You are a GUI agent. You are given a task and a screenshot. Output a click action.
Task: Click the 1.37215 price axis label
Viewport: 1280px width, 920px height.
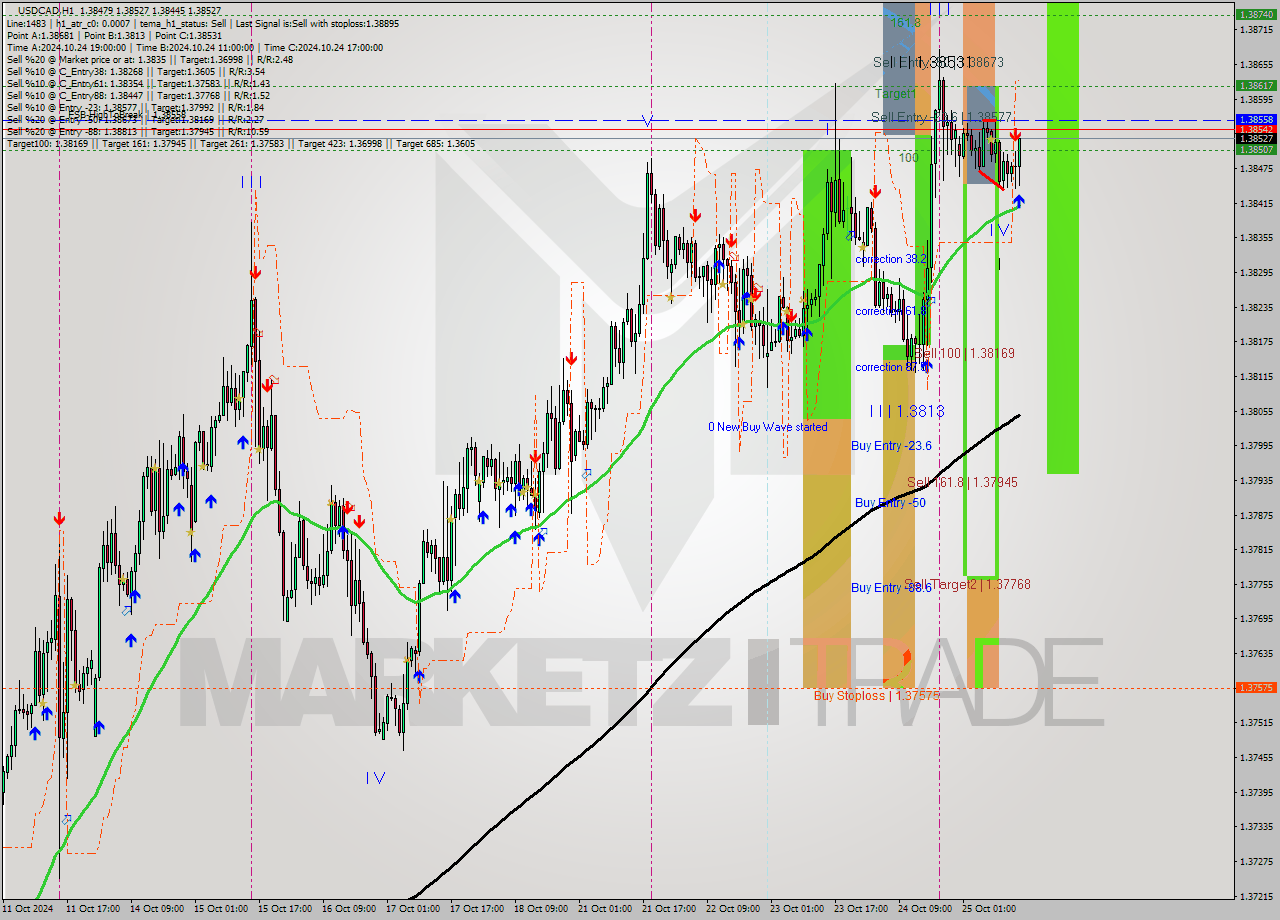[1255, 896]
